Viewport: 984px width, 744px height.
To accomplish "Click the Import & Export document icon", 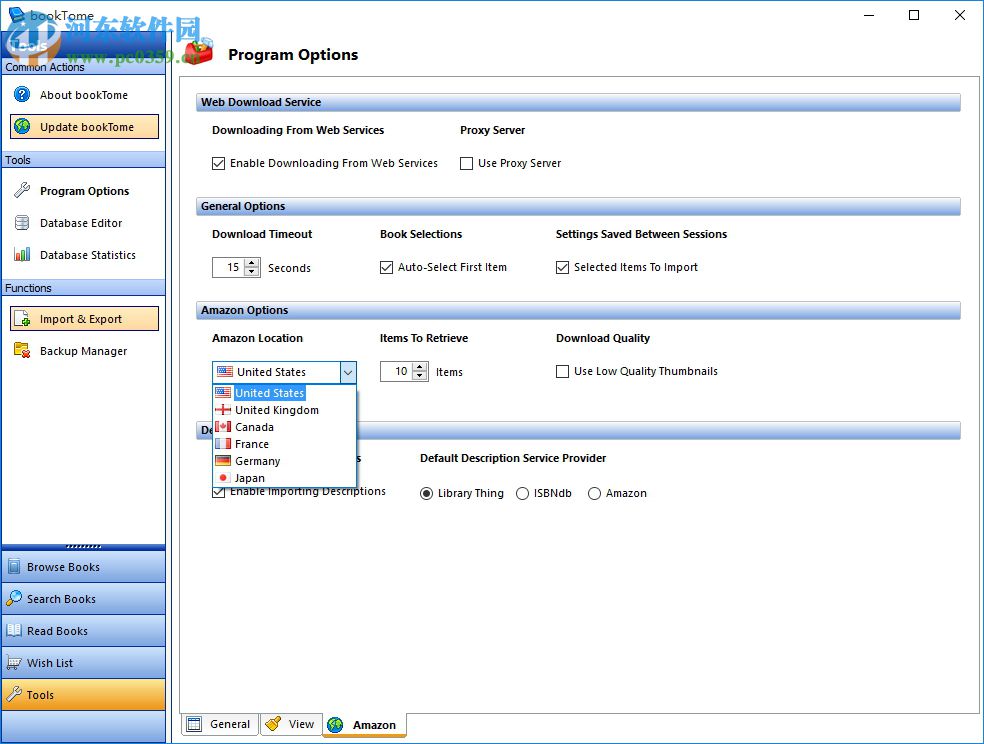I will [22, 319].
